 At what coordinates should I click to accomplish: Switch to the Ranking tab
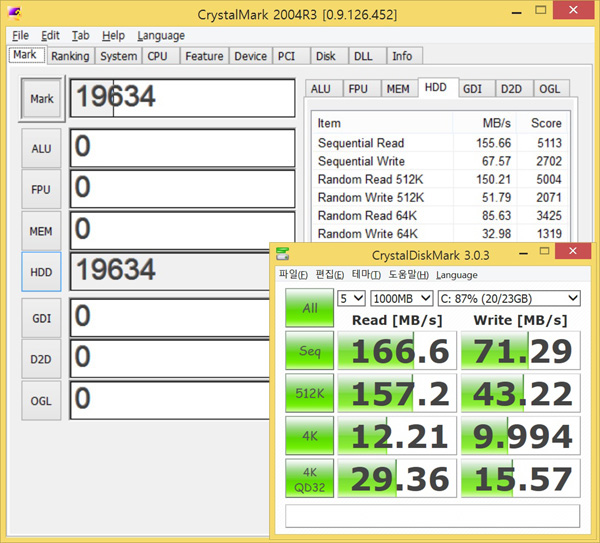(x=70, y=56)
